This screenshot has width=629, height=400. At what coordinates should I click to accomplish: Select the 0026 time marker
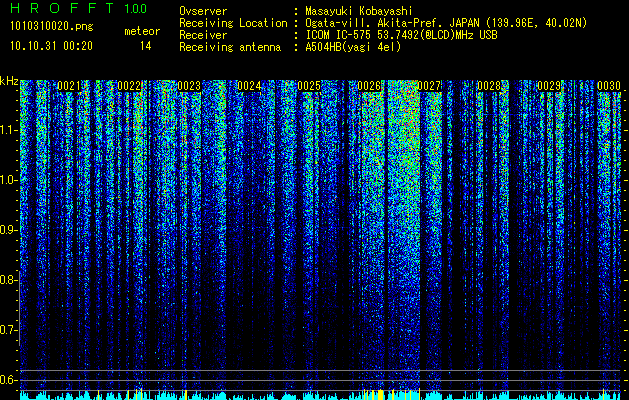pyautogui.click(x=369, y=86)
